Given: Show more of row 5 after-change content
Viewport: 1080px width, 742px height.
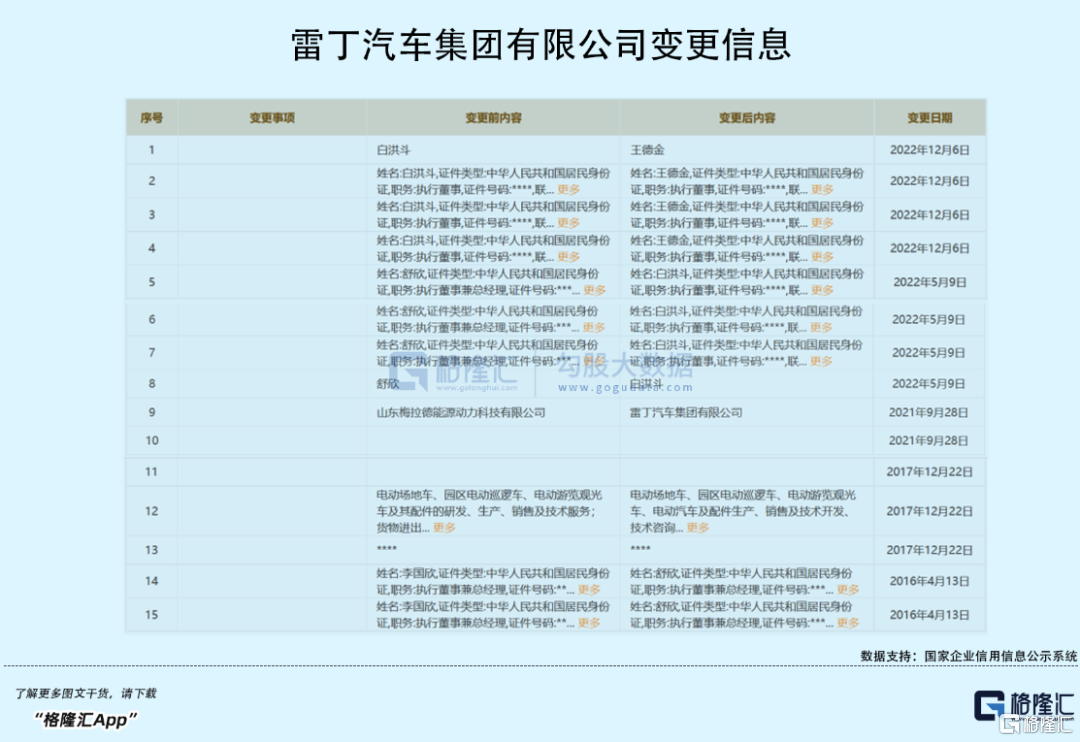Looking at the screenshot, I should 822,290.
